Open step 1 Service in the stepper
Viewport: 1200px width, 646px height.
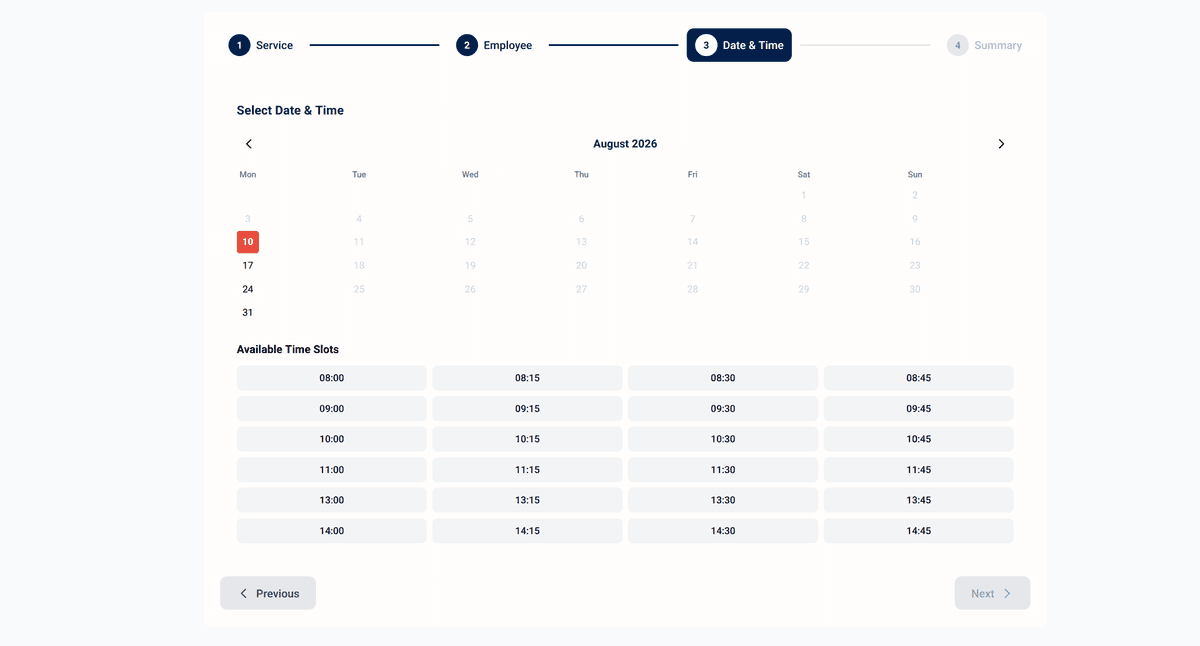pos(261,45)
